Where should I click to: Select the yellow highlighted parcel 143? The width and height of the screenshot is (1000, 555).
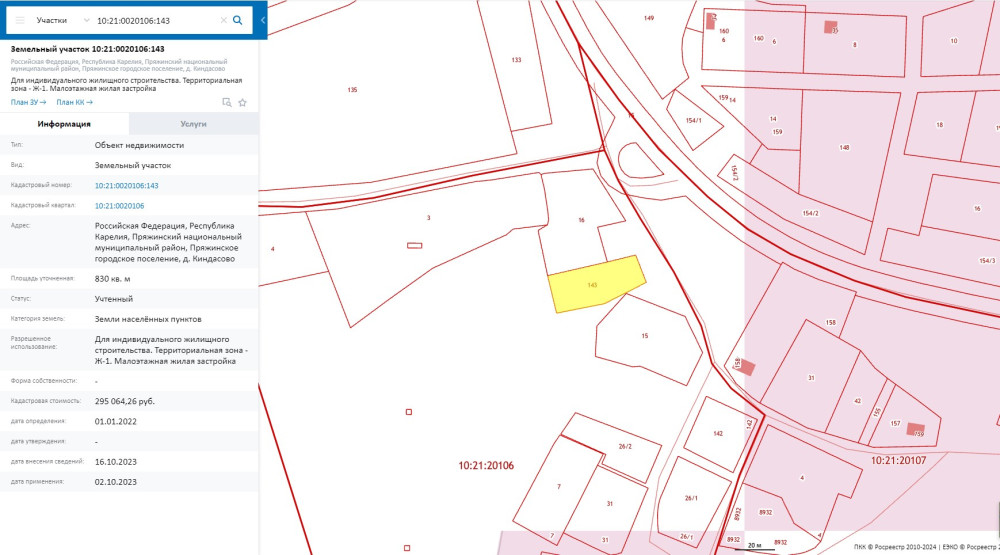pyautogui.click(x=595, y=285)
